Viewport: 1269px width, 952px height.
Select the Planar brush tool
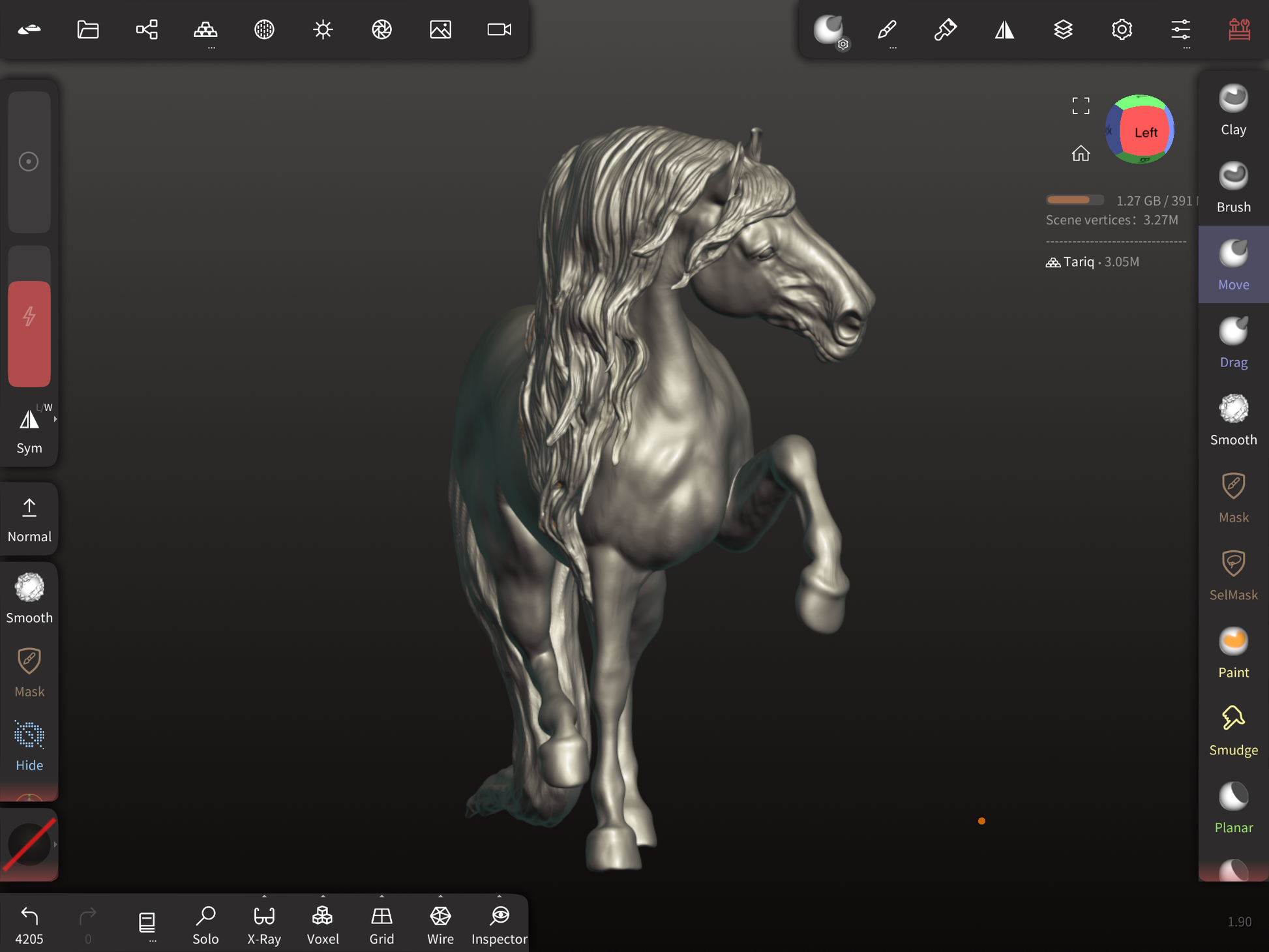click(x=1232, y=808)
